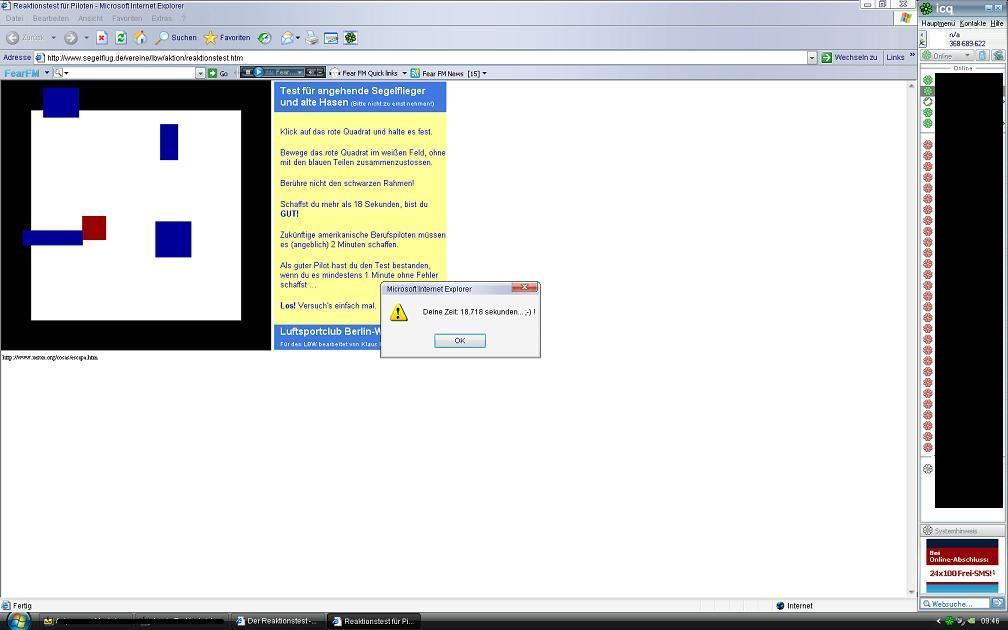
Task: Click the ICQ web search go button
Action: click(x=998, y=604)
